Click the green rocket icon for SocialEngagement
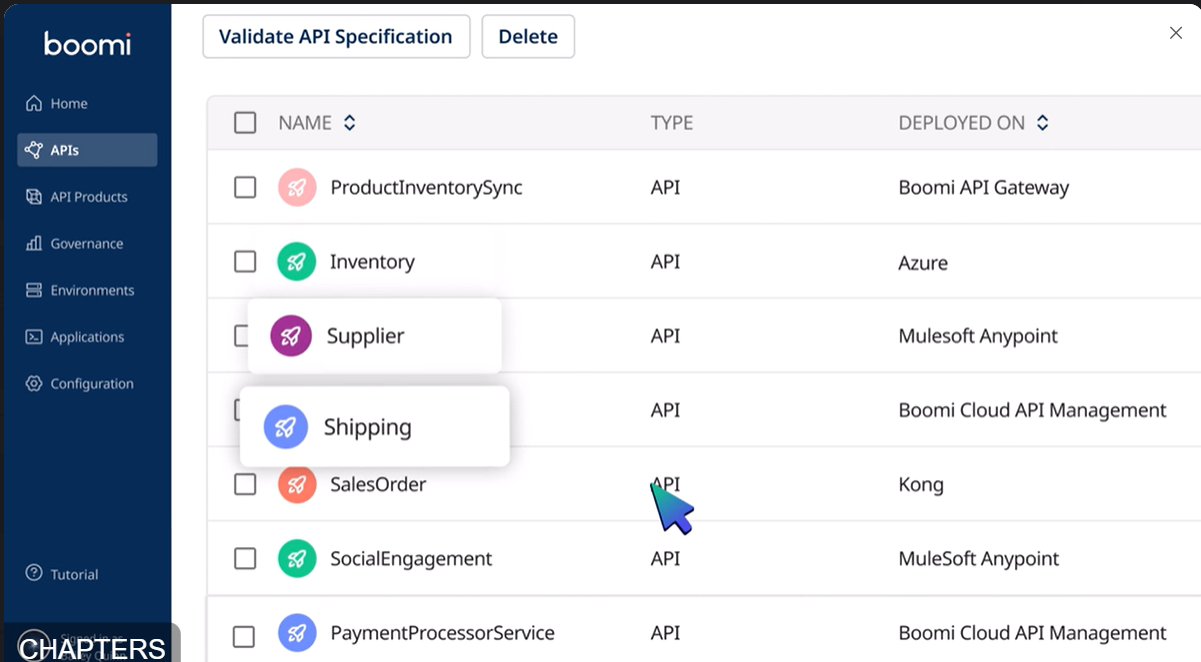This screenshot has height=662, width=1201. coord(297,559)
